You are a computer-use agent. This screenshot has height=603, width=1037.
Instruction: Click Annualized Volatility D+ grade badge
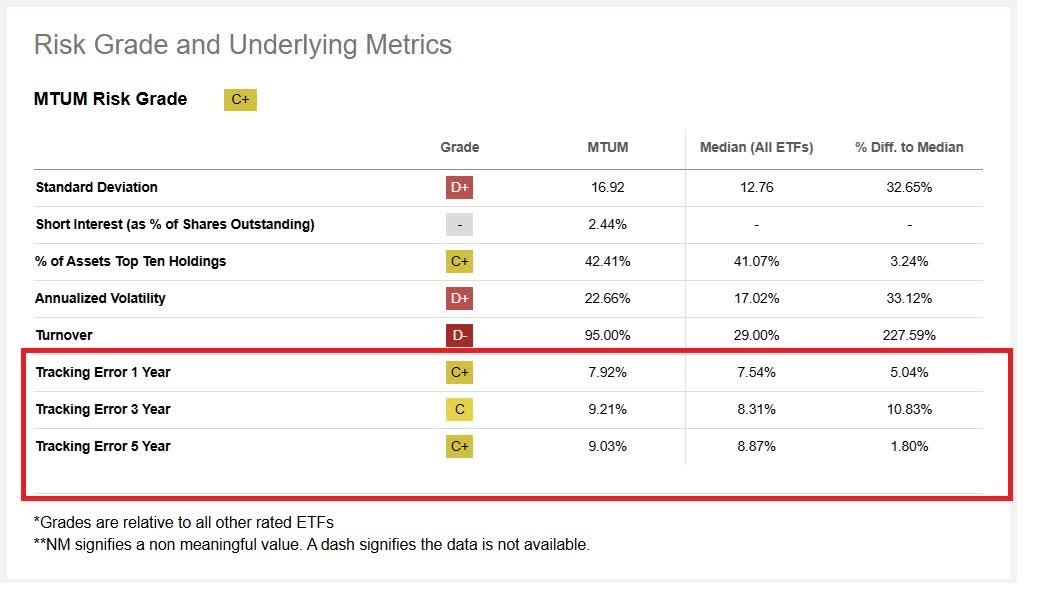(459, 298)
